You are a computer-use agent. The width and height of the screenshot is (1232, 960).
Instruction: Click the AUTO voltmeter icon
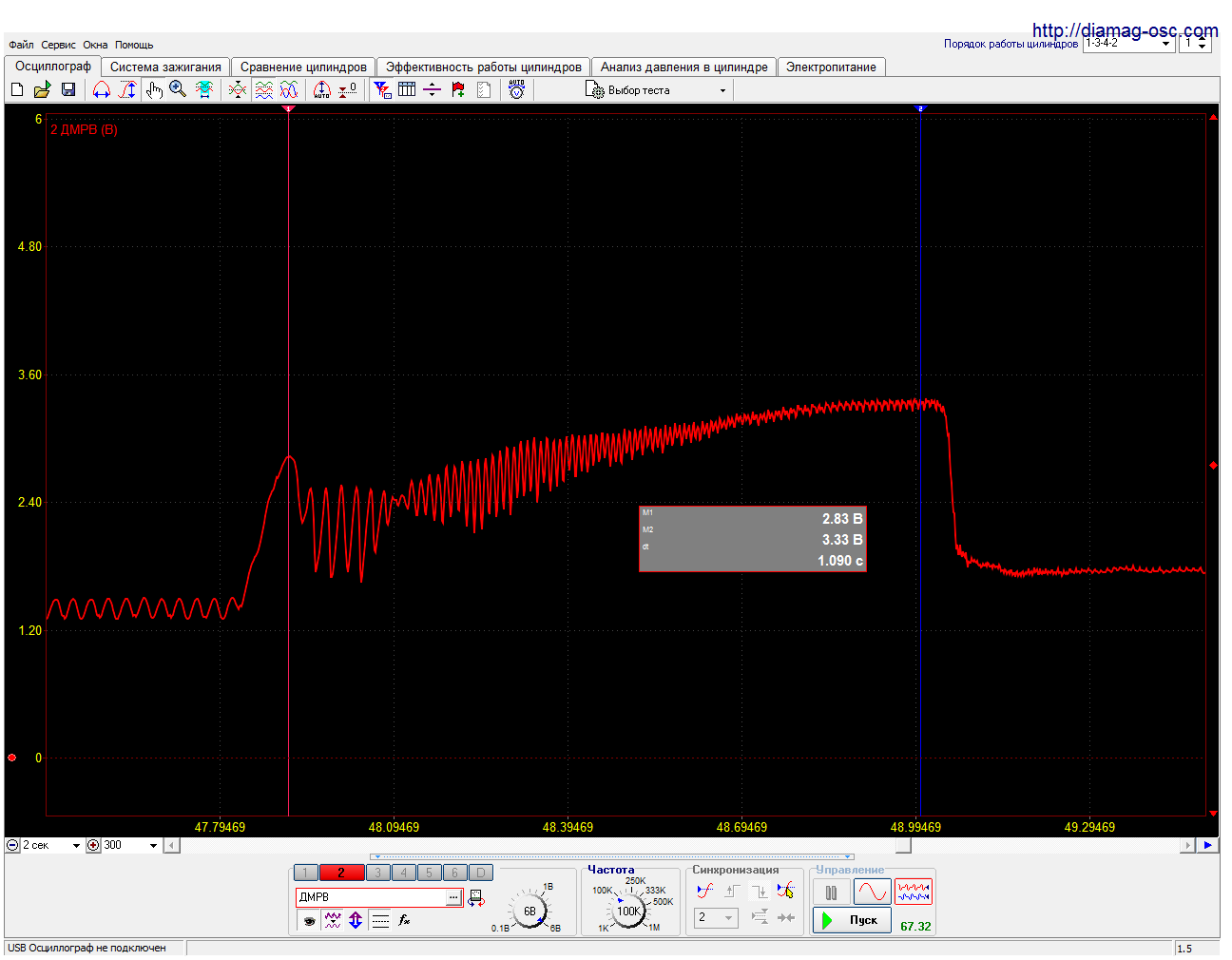coord(516,89)
